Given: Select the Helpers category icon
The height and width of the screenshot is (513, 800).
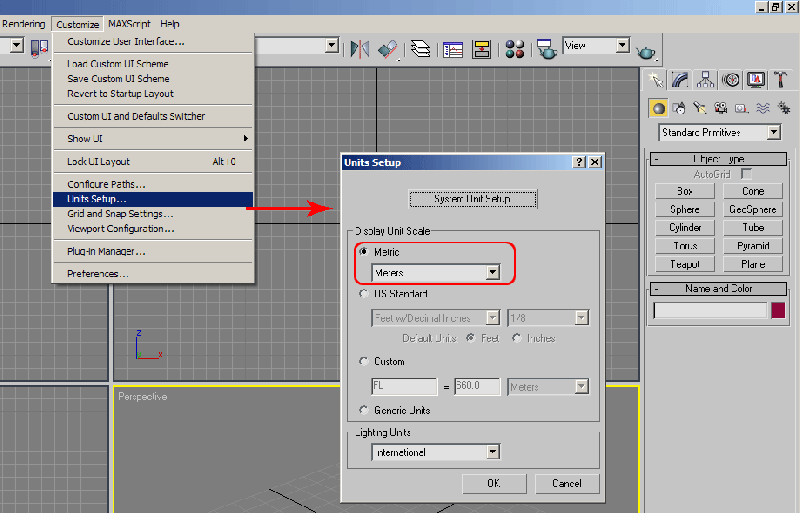Looking at the screenshot, I should (741, 108).
